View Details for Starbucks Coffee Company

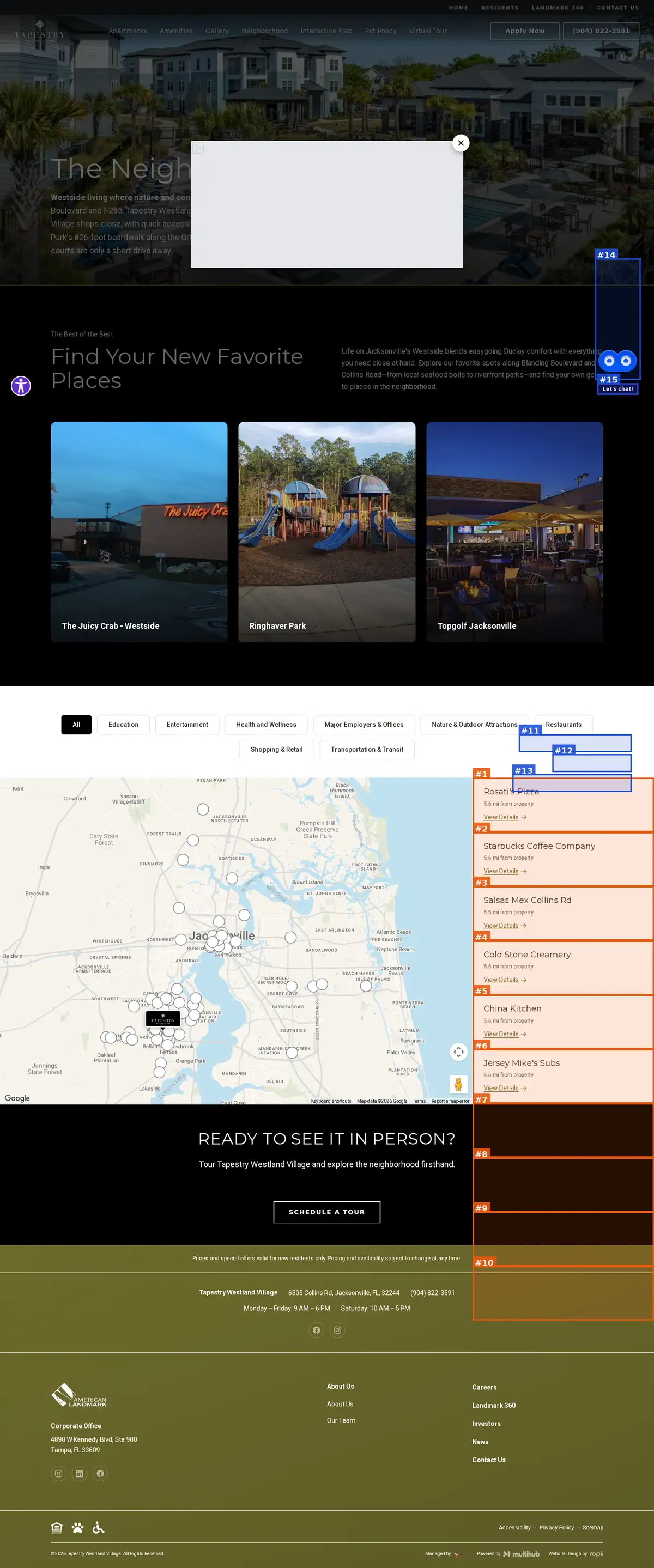[505, 871]
